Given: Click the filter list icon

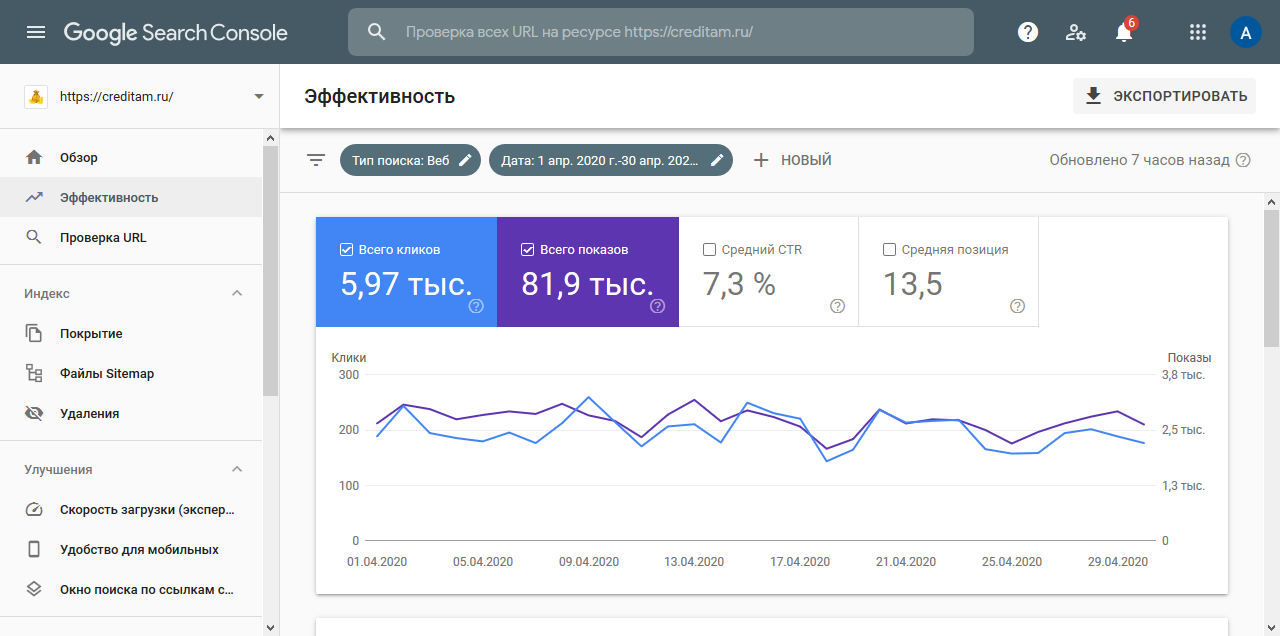Looking at the screenshot, I should tap(316, 160).
